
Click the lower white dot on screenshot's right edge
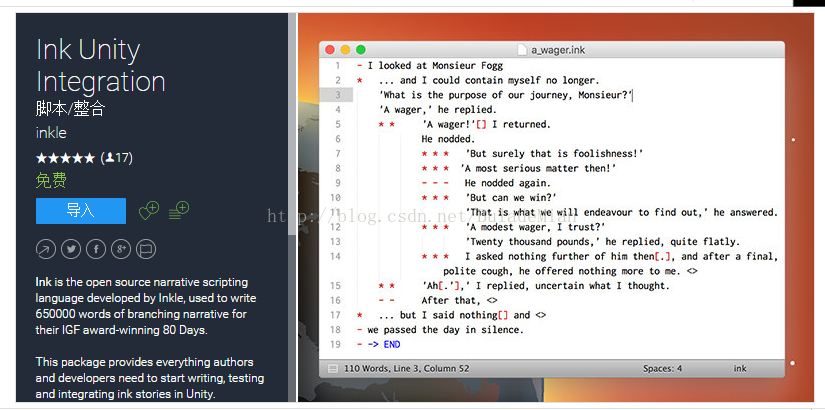(792, 363)
